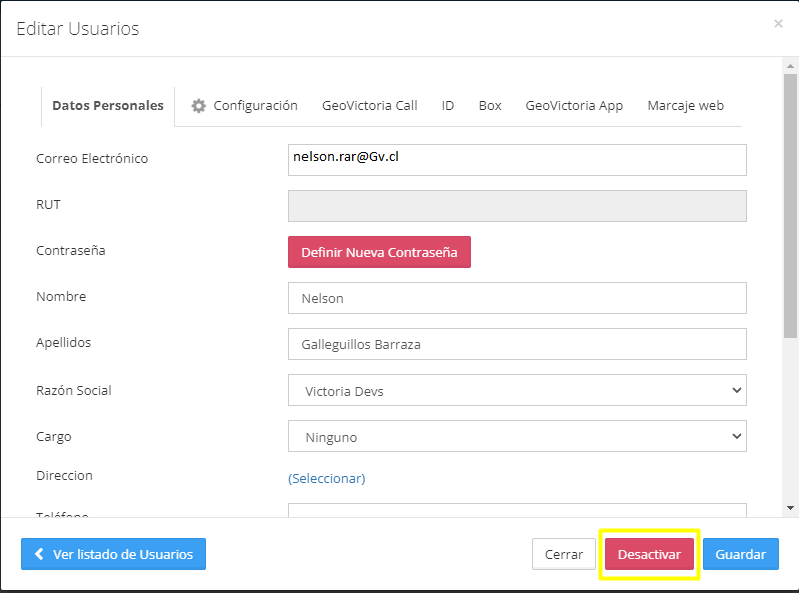Switch to the Datos Personales tab

point(108,106)
